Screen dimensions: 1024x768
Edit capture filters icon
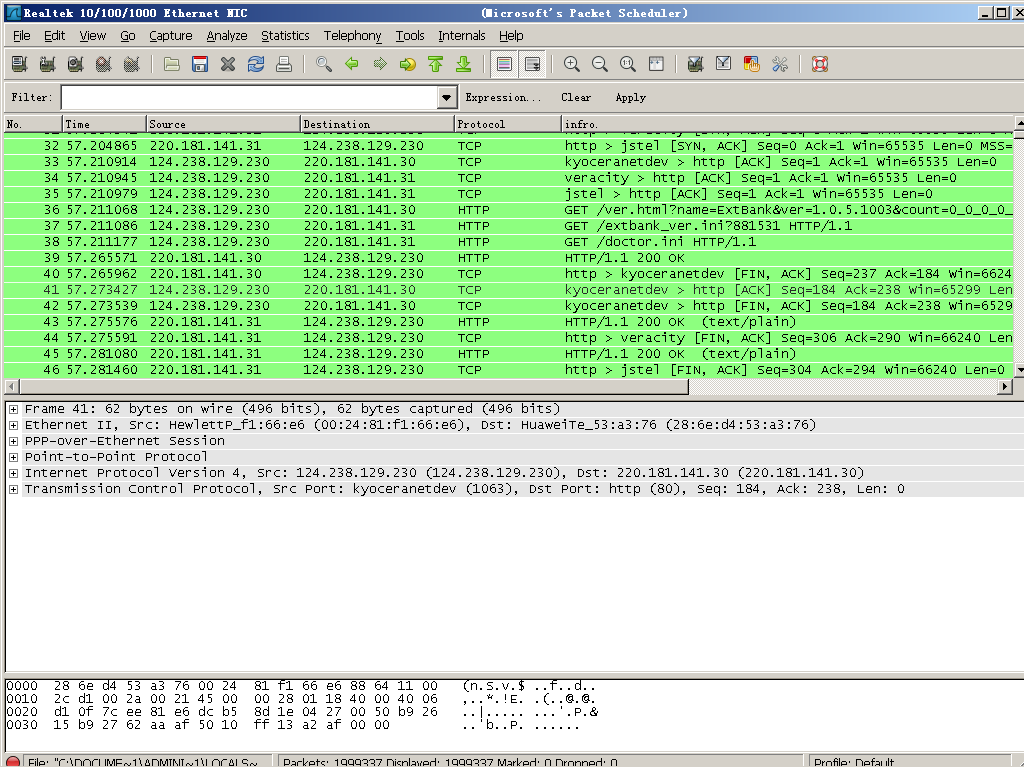click(x=696, y=64)
